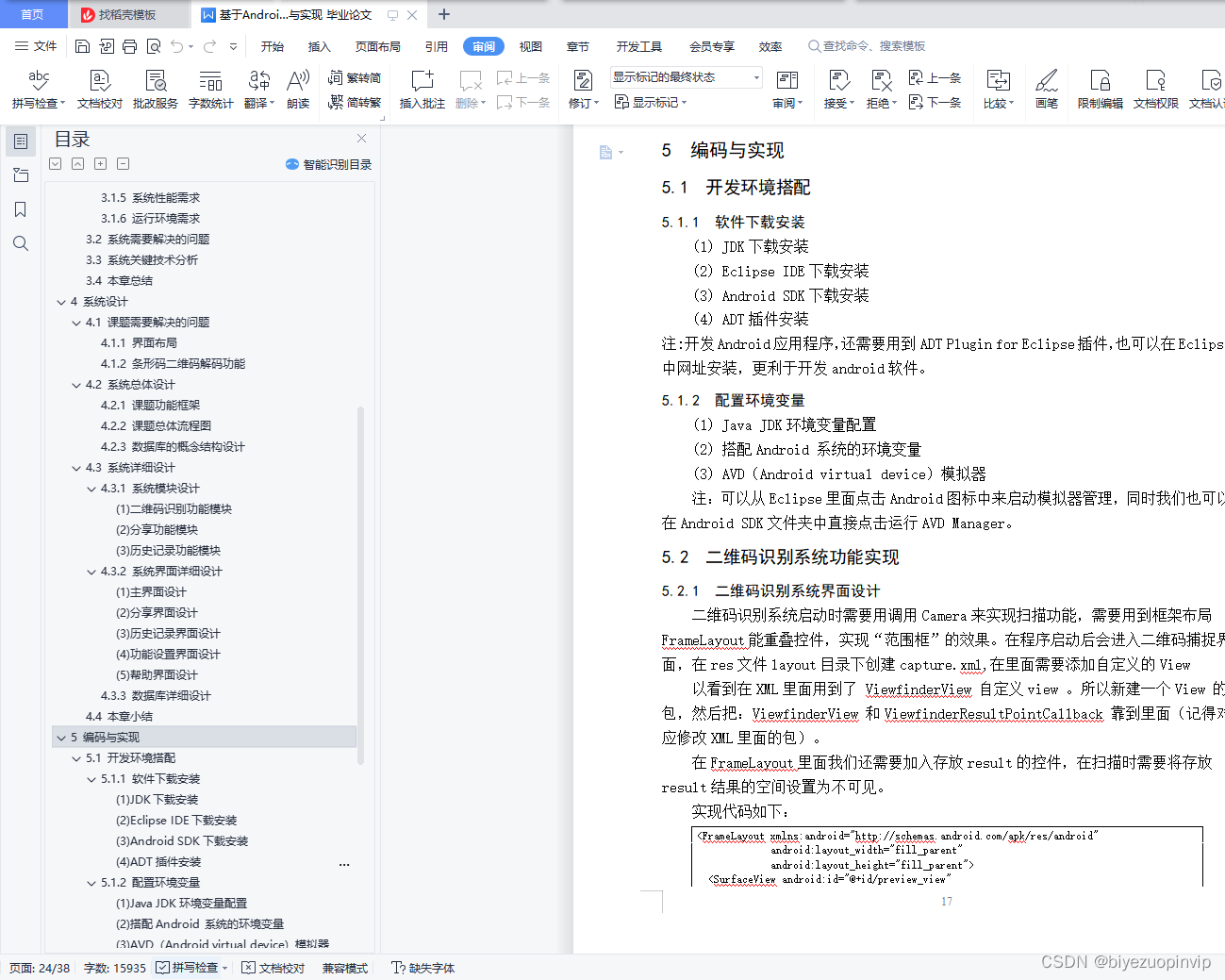This screenshot has width=1225, height=980.
Task: Click the 字数: 15935 word counter
Action: (x=115, y=968)
